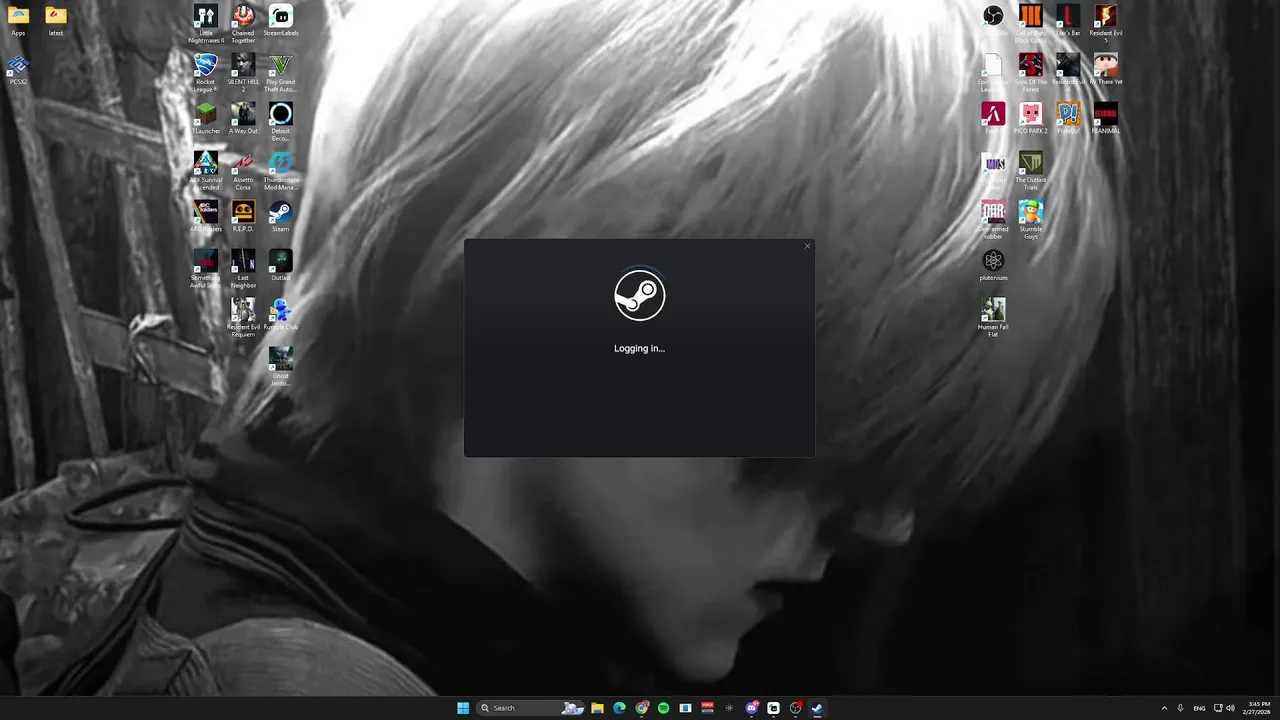Select the Last Neighbor desktop icon
Image resolution: width=1280 pixels, height=720 pixels.
tap(243, 269)
